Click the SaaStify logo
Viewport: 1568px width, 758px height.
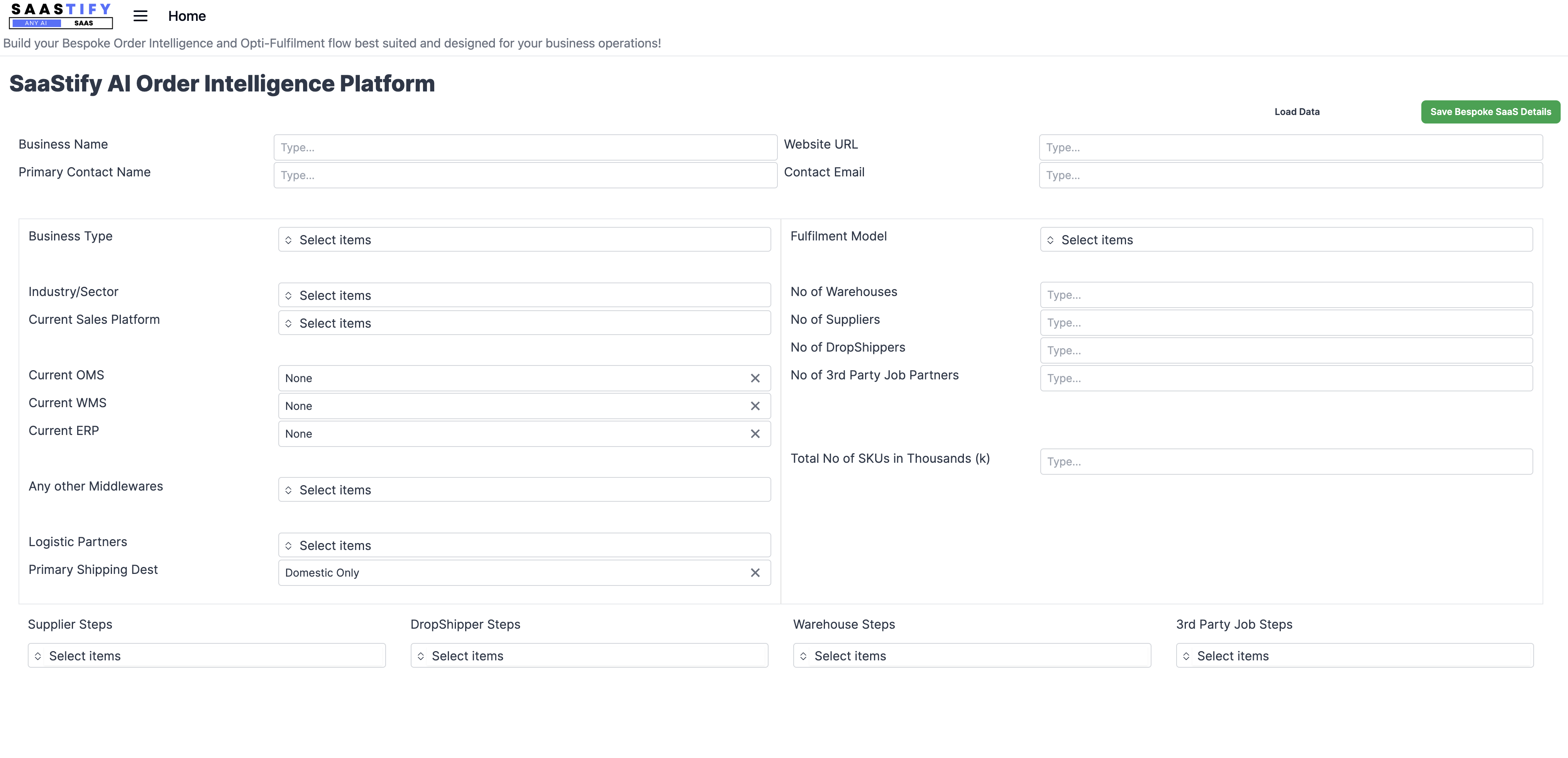point(61,16)
